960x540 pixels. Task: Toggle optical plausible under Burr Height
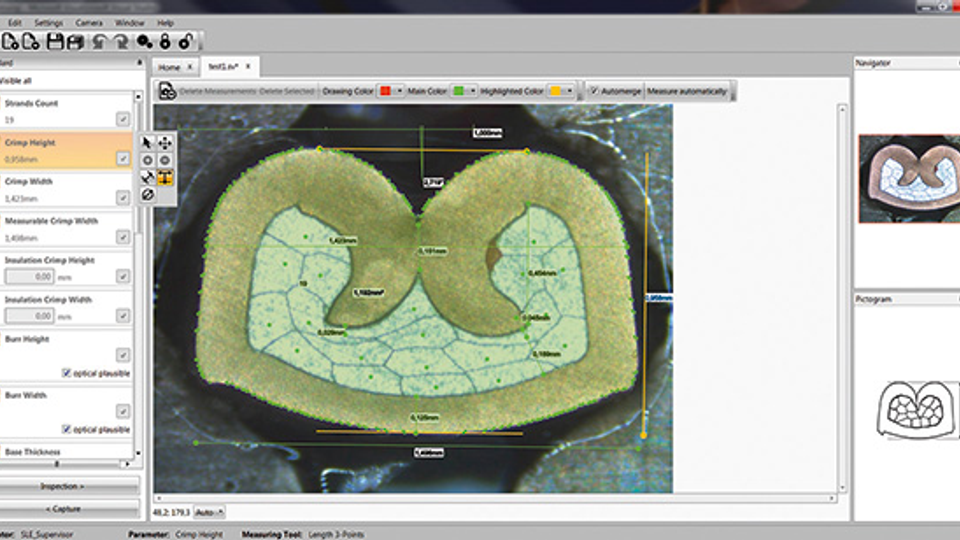[x=67, y=372]
